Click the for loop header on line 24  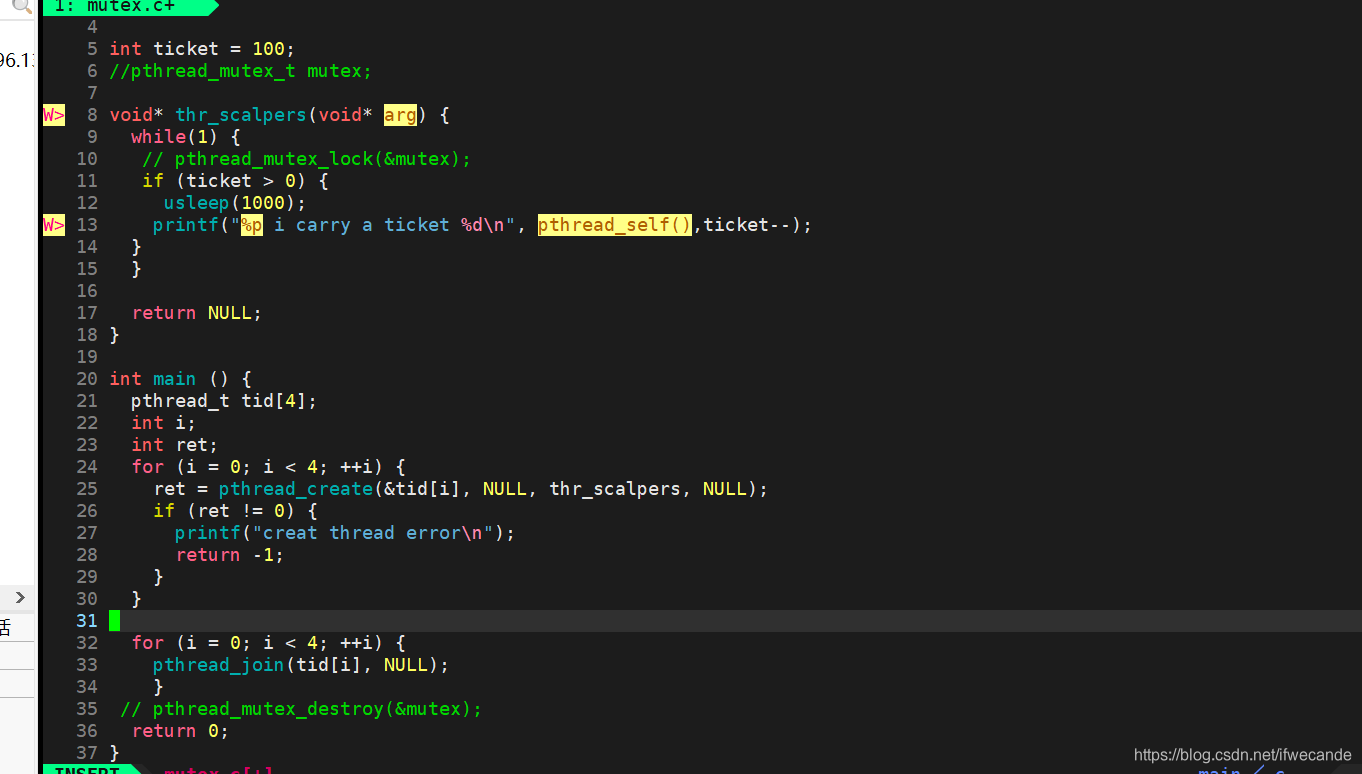(268, 467)
